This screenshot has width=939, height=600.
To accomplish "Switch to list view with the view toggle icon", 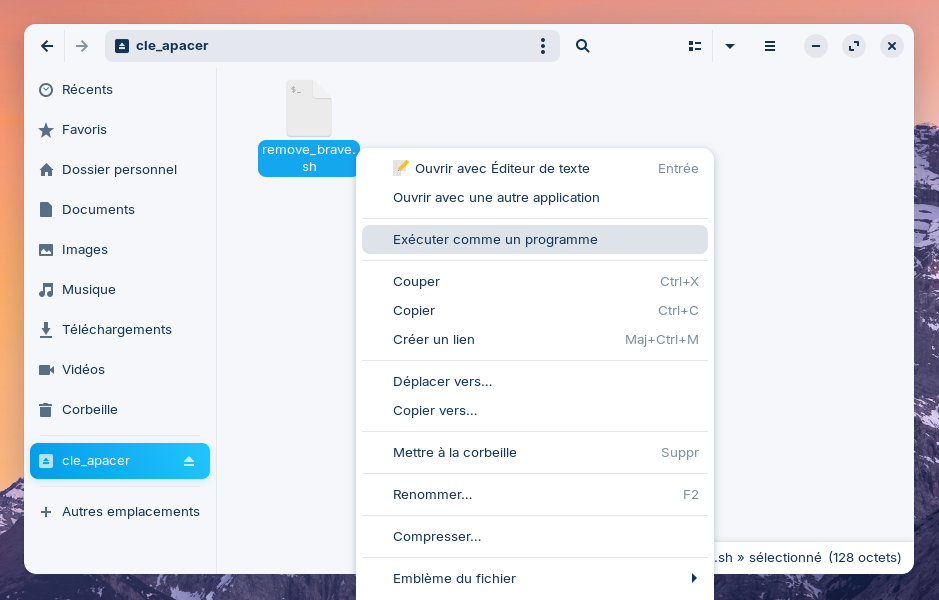I will pyautogui.click(x=695, y=46).
